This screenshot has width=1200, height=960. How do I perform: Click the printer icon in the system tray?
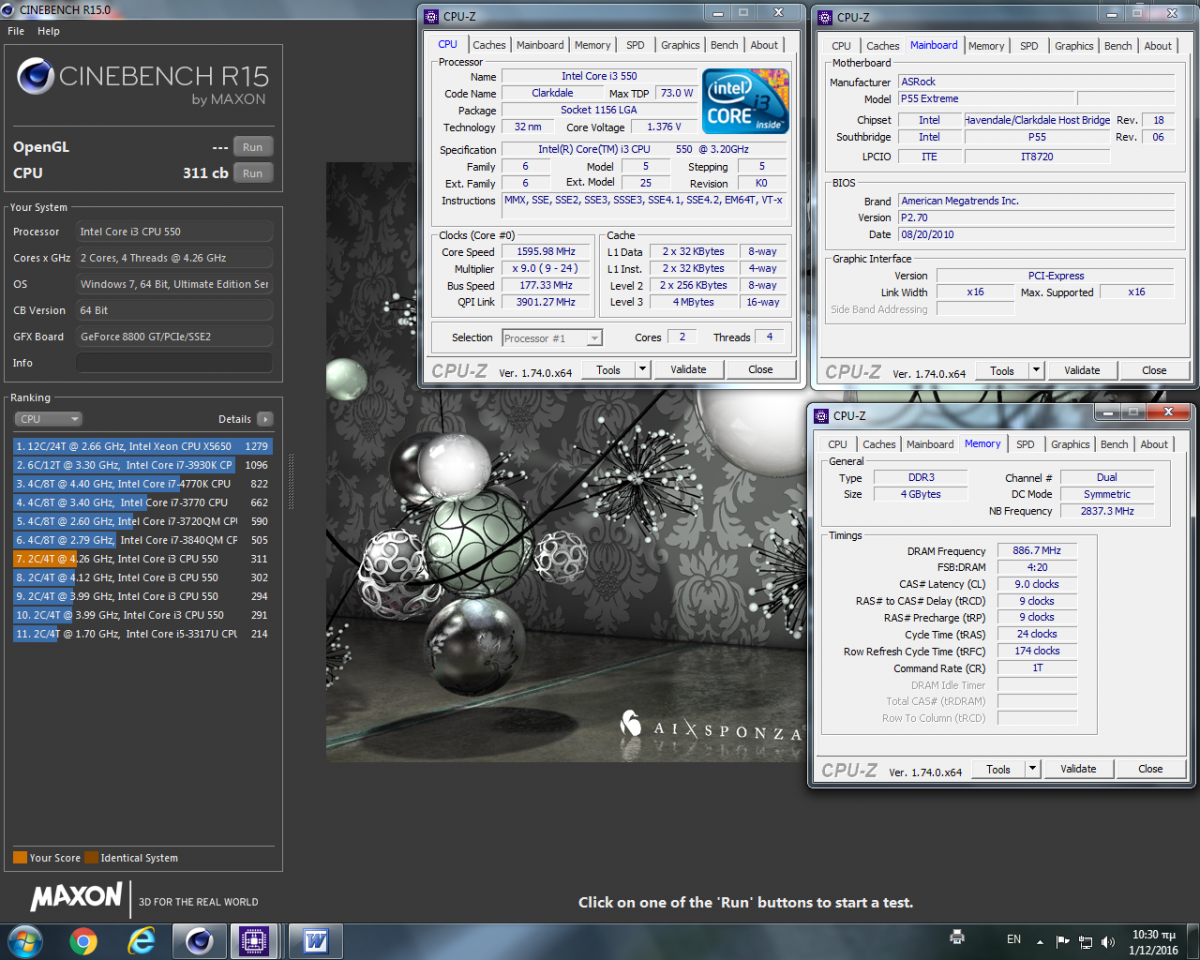coord(957,938)
